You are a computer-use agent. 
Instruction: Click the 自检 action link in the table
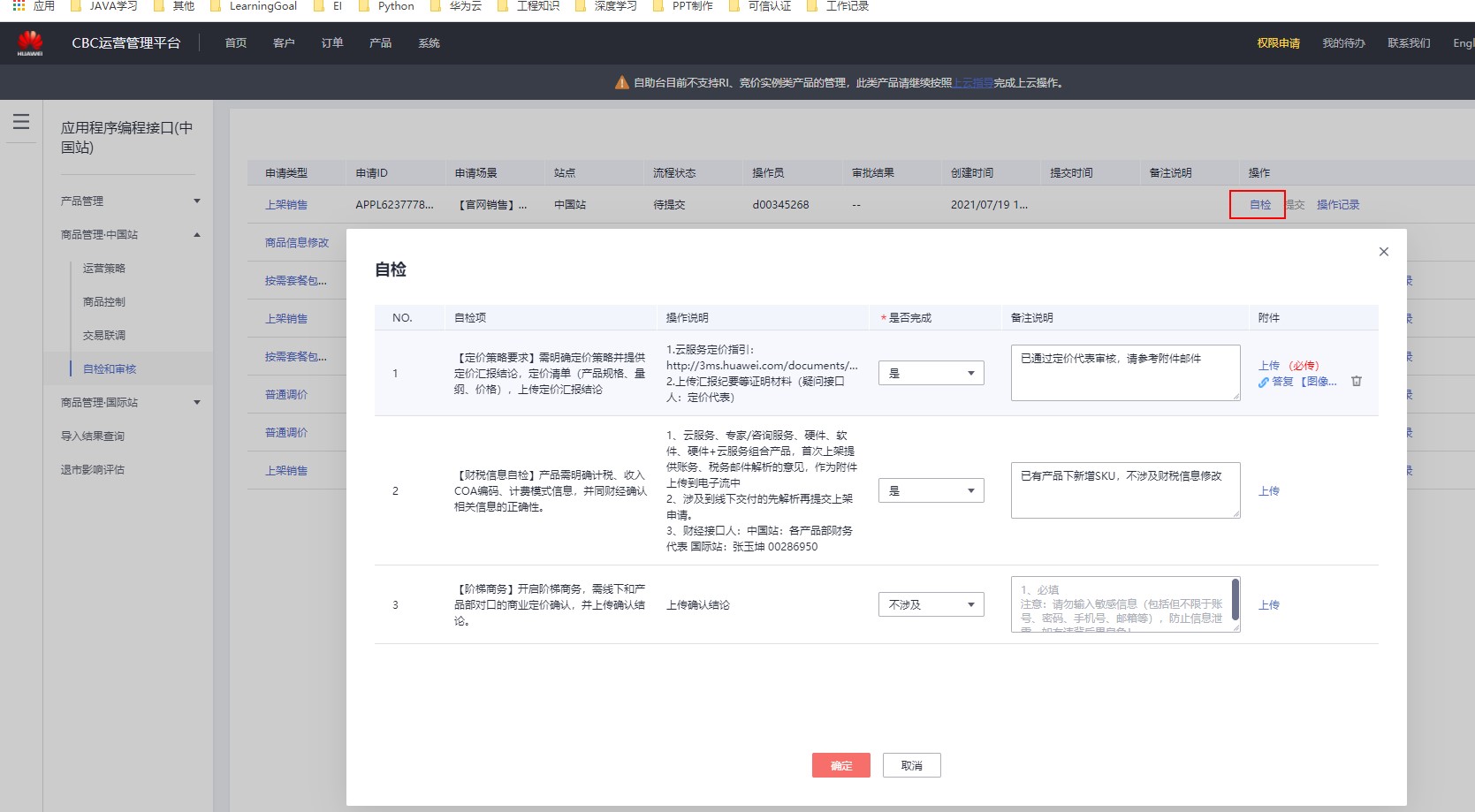(1260, 205)
